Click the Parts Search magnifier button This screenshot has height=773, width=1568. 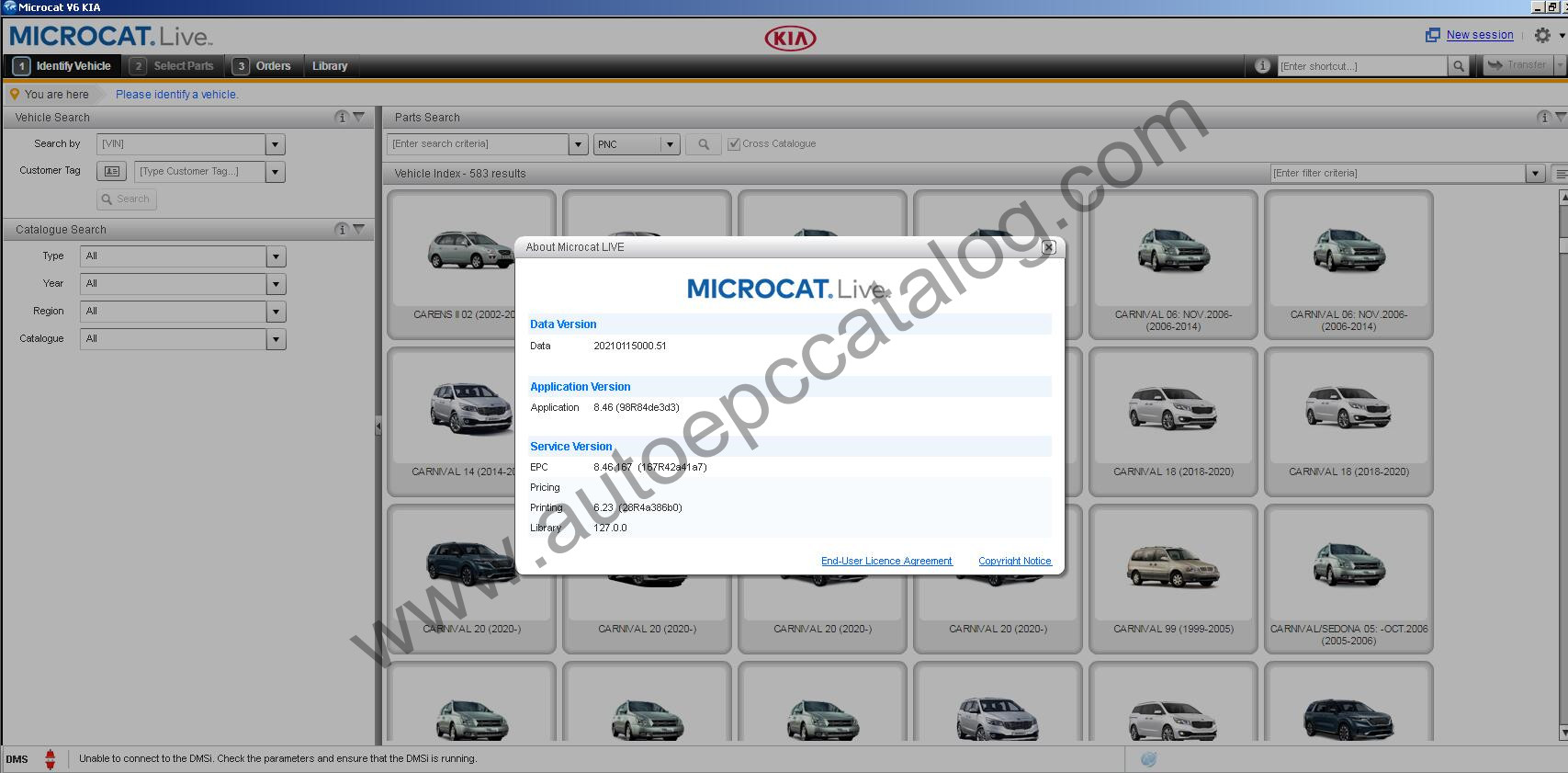(704, 144)
